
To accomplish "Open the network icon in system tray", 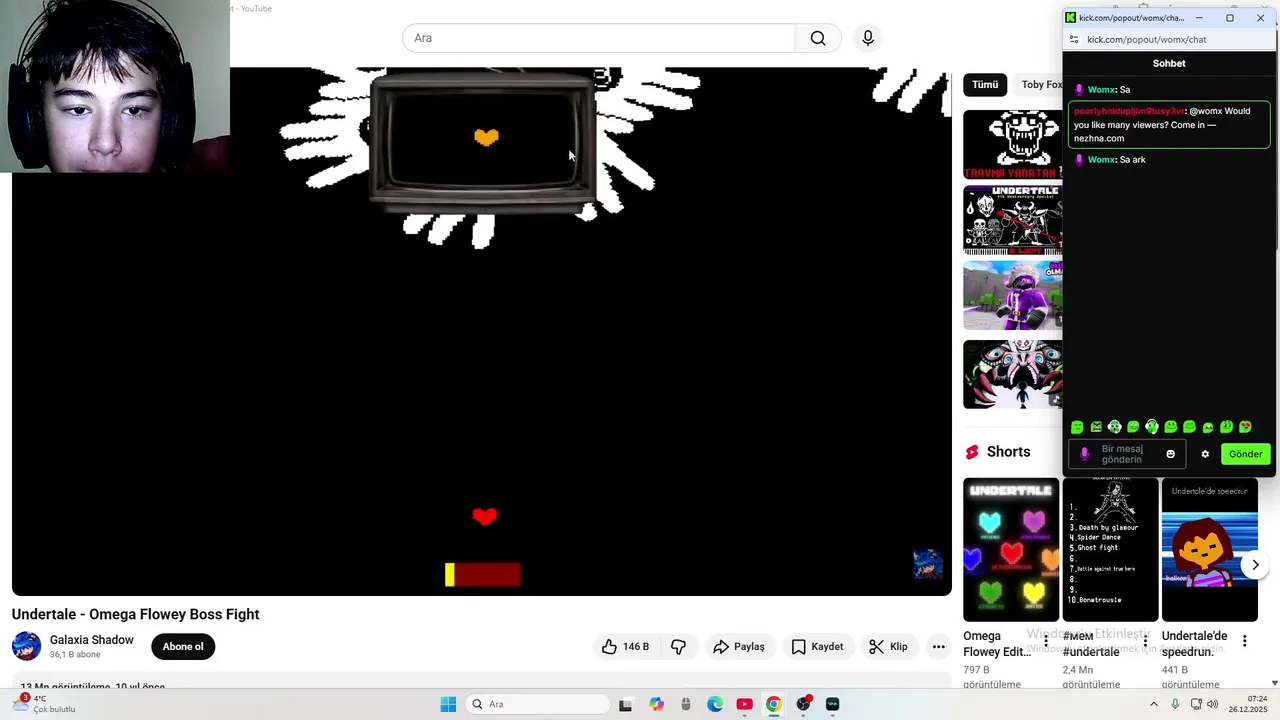I will (1196, 704).
